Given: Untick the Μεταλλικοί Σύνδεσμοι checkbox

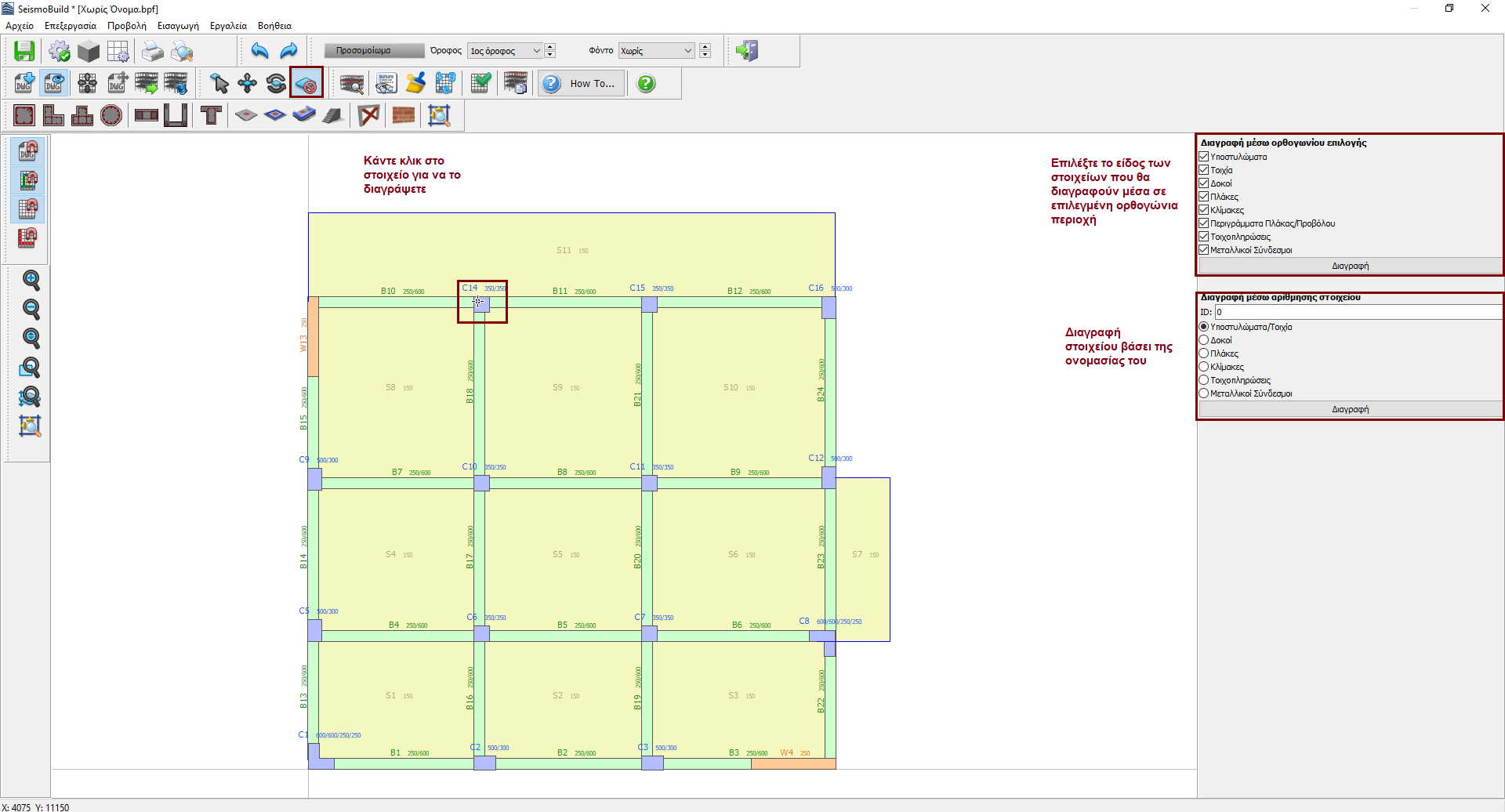Looking at the screenshot, I should [x=1204, y=250].
